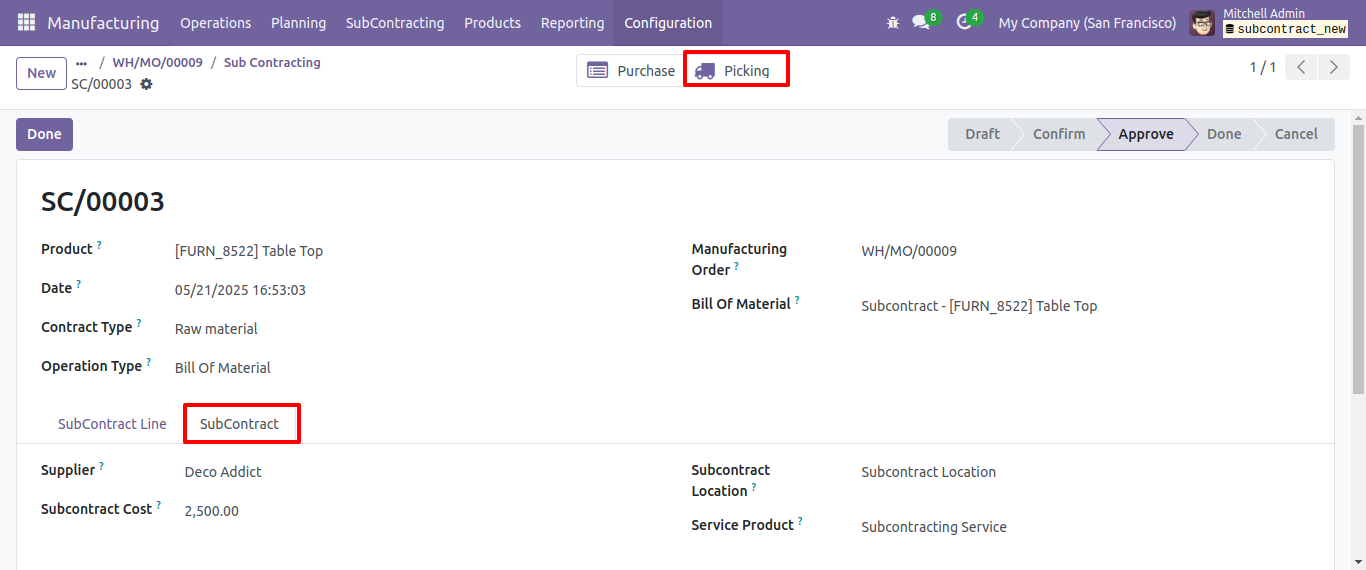Open the Purchase list smart button
Image resolution: width=1366 pixels, height=570 pixels.
631,70
